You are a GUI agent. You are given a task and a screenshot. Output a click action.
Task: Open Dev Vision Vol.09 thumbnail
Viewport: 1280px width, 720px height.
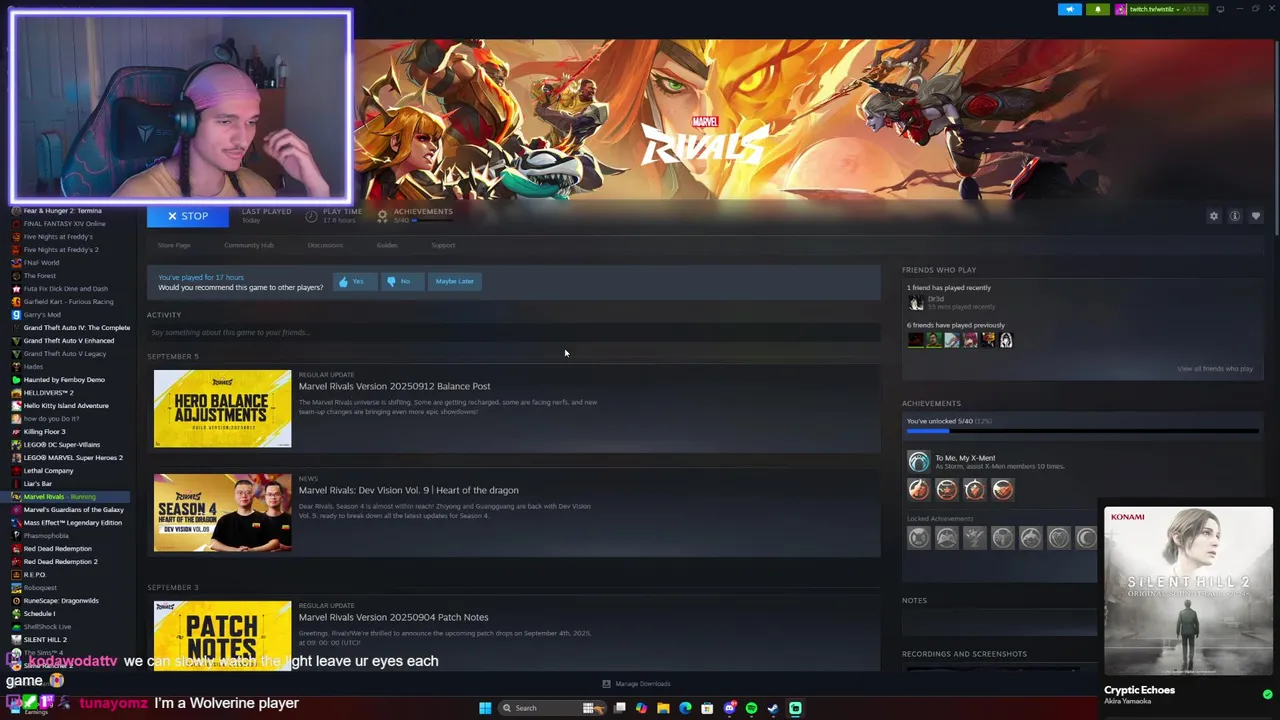click(222, 513)
